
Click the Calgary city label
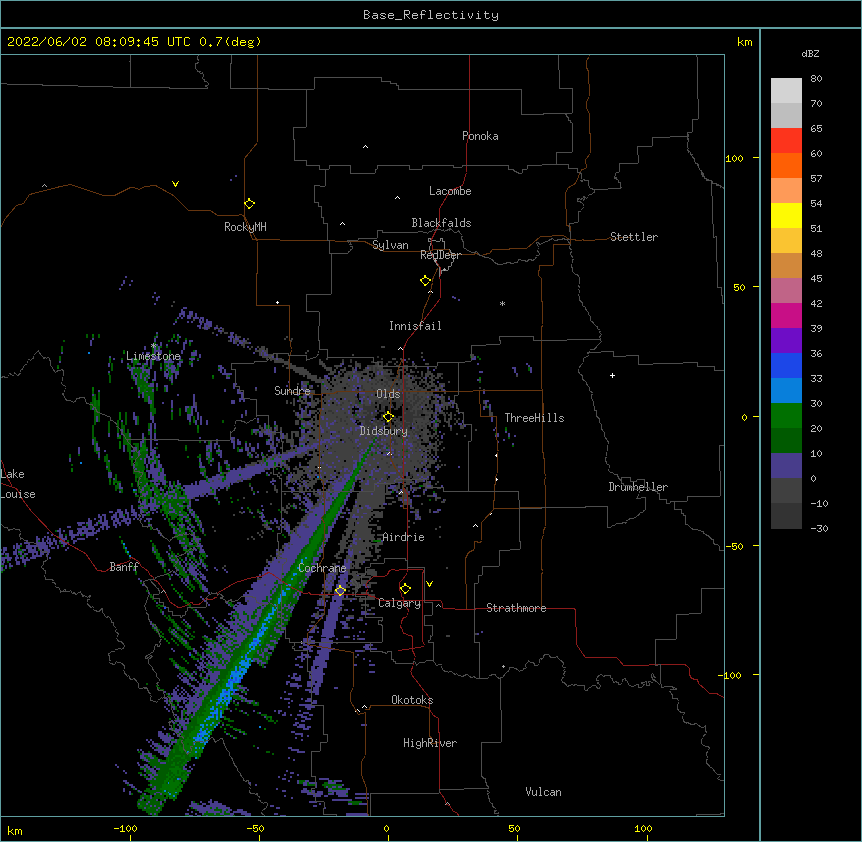click(x=400, y=603)
